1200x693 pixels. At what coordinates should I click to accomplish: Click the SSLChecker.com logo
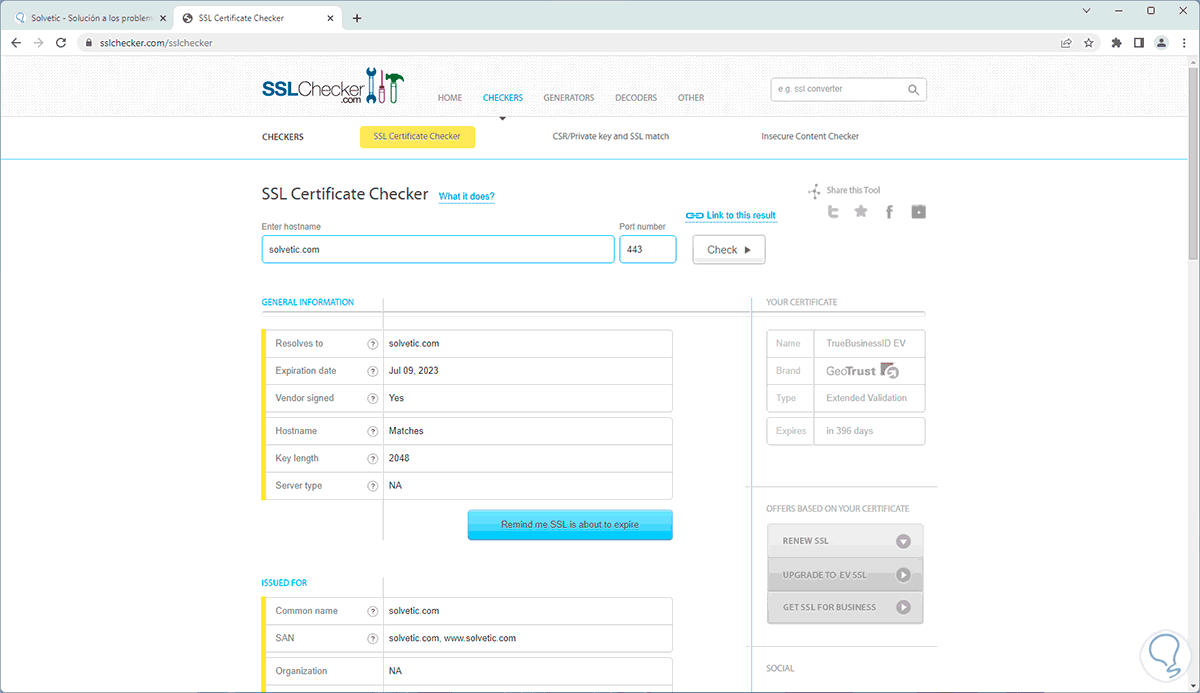point(332,86)
